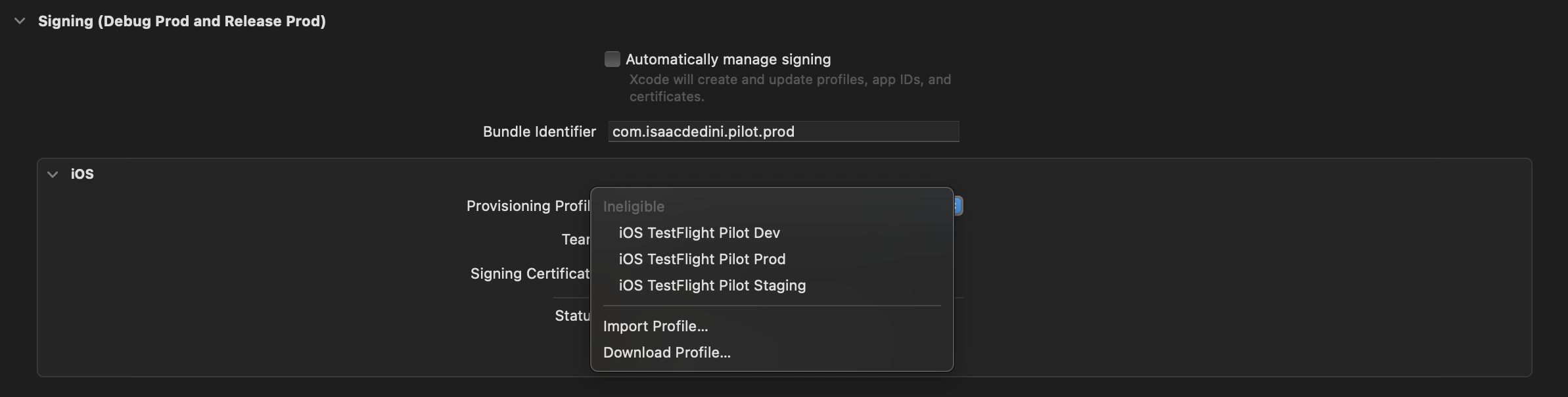Select iOS TestFlight Pilot Dev profile
This screenshot has height=397, width=1568.
pyautogui.click(x=699, y=233)
